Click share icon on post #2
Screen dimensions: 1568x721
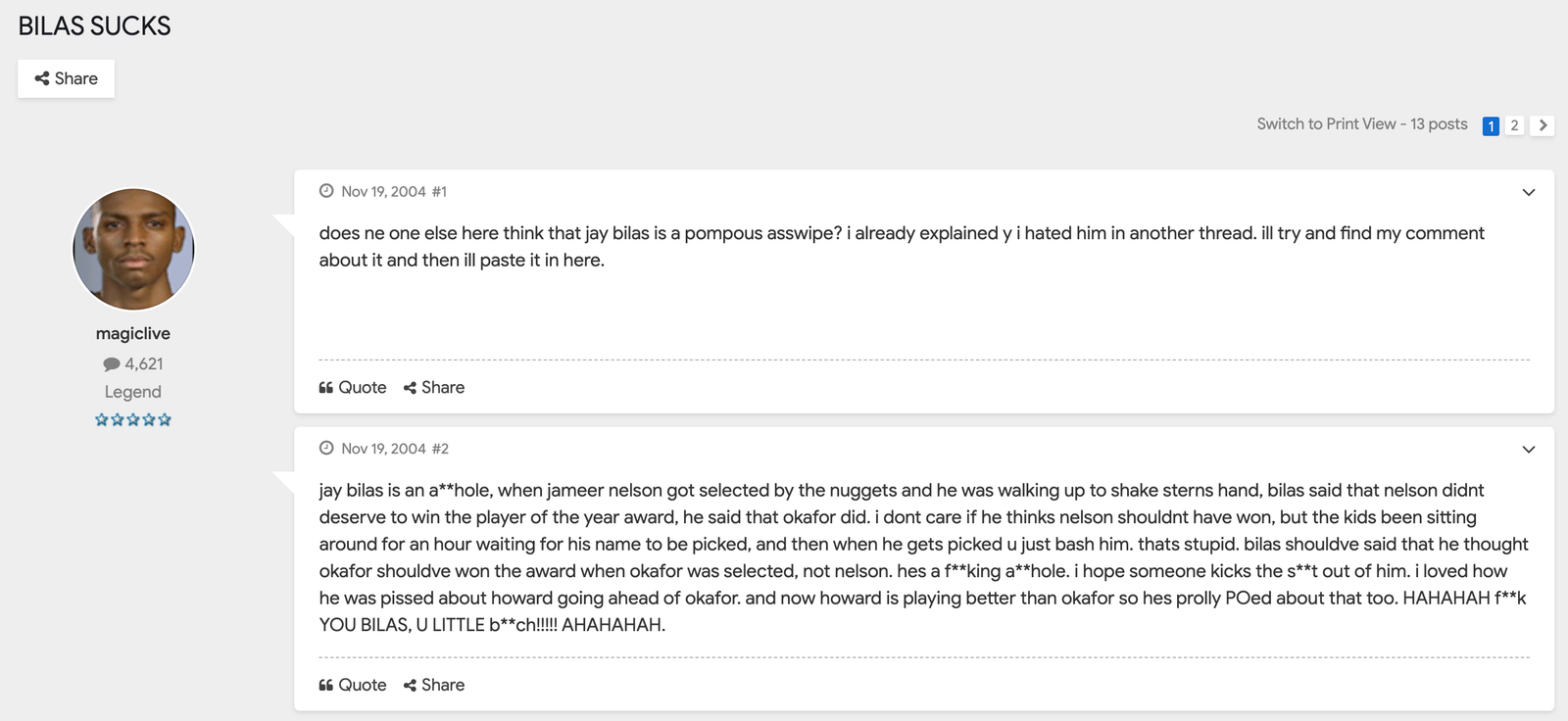pos(410,686)
